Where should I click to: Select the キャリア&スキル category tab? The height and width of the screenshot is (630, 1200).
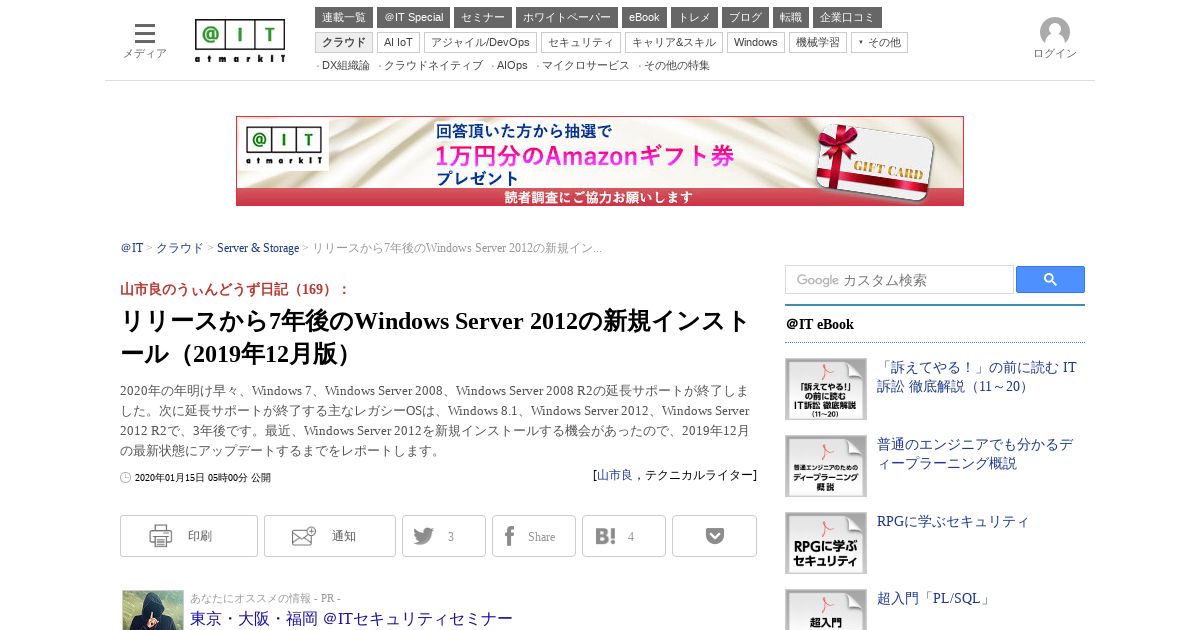[x=674, y=42]
